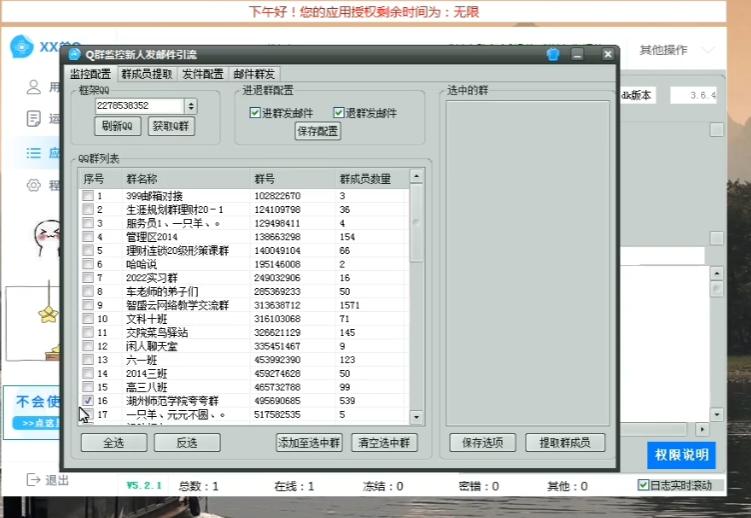This screenshot has height=518, width=751.
Task: Enable 进群发邮件 checkbox
Action: pos(255,113)
